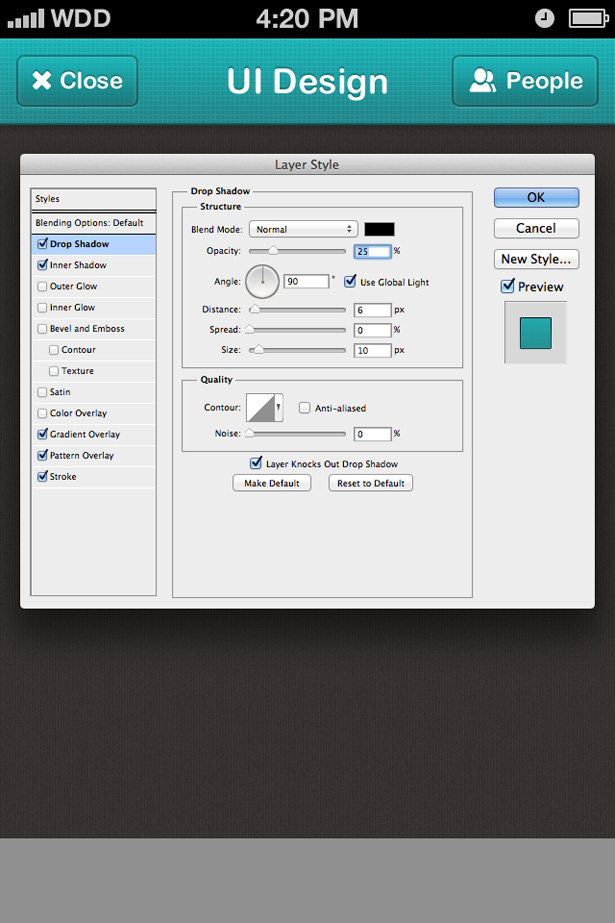Toggle the Preview checkbox off

coord(508,287)
